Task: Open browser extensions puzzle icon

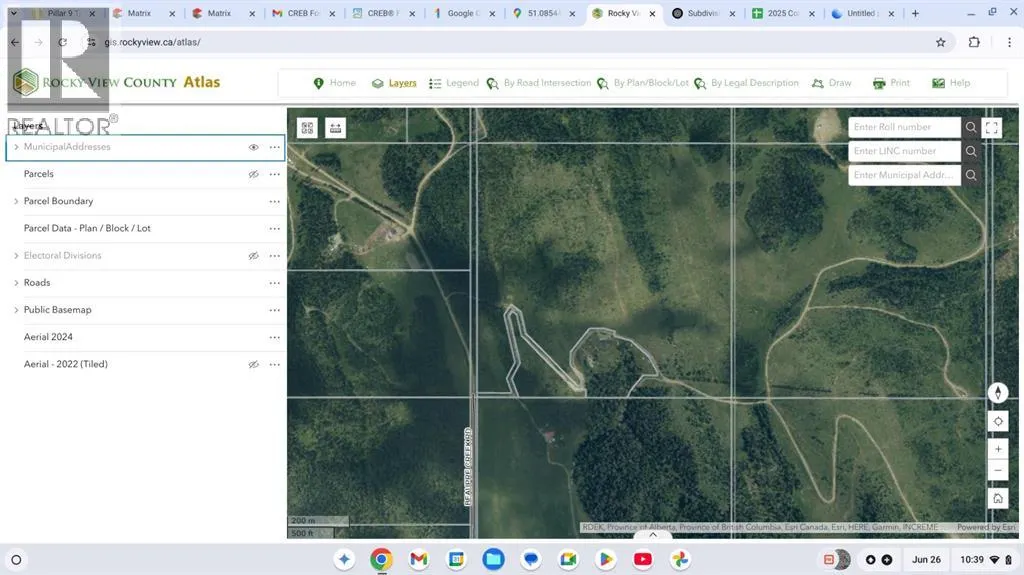Action: (x=974, y=42)
